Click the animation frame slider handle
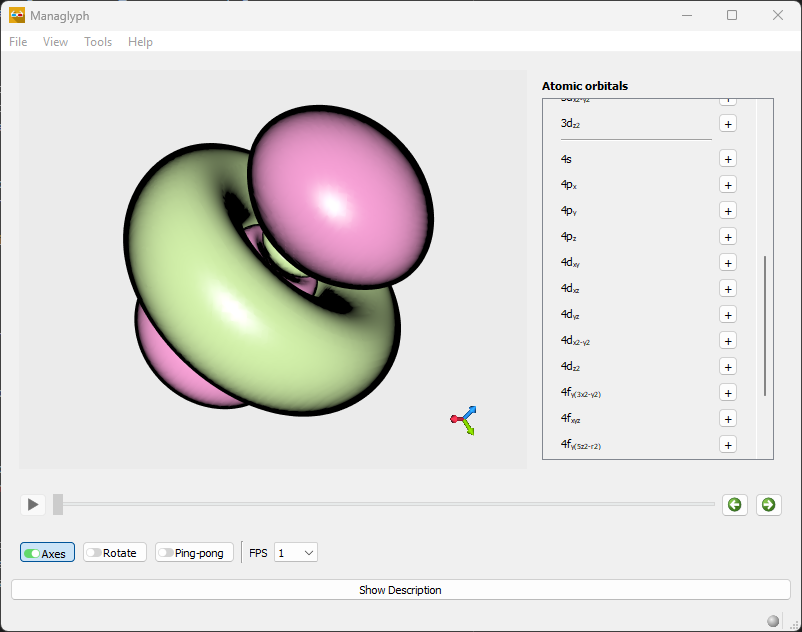 point(58,504)
